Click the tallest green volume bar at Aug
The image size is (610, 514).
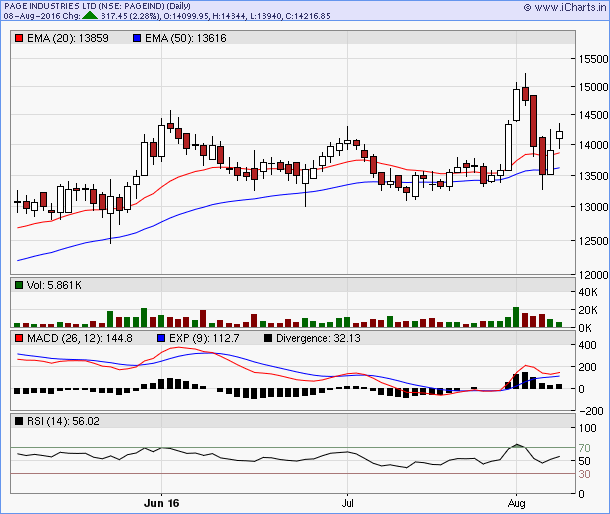(516, 317)
